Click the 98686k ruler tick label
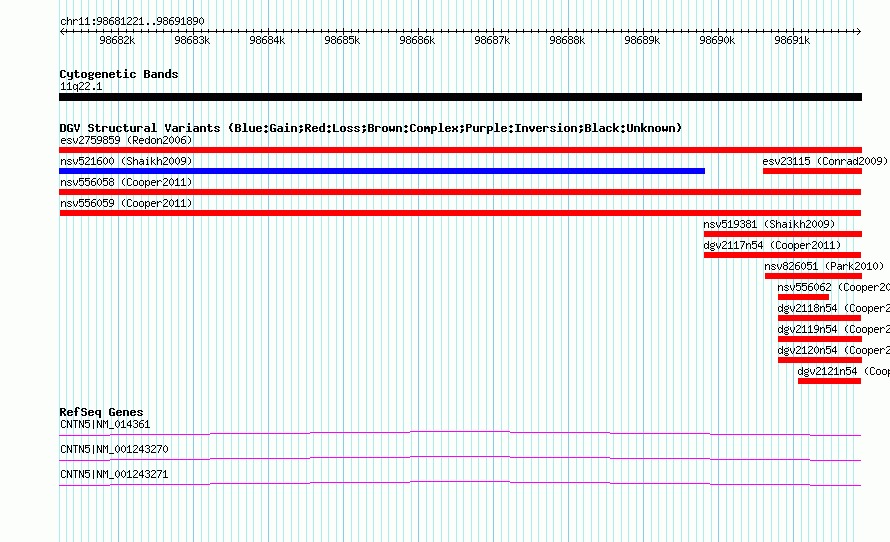 [x=417, y=40]
